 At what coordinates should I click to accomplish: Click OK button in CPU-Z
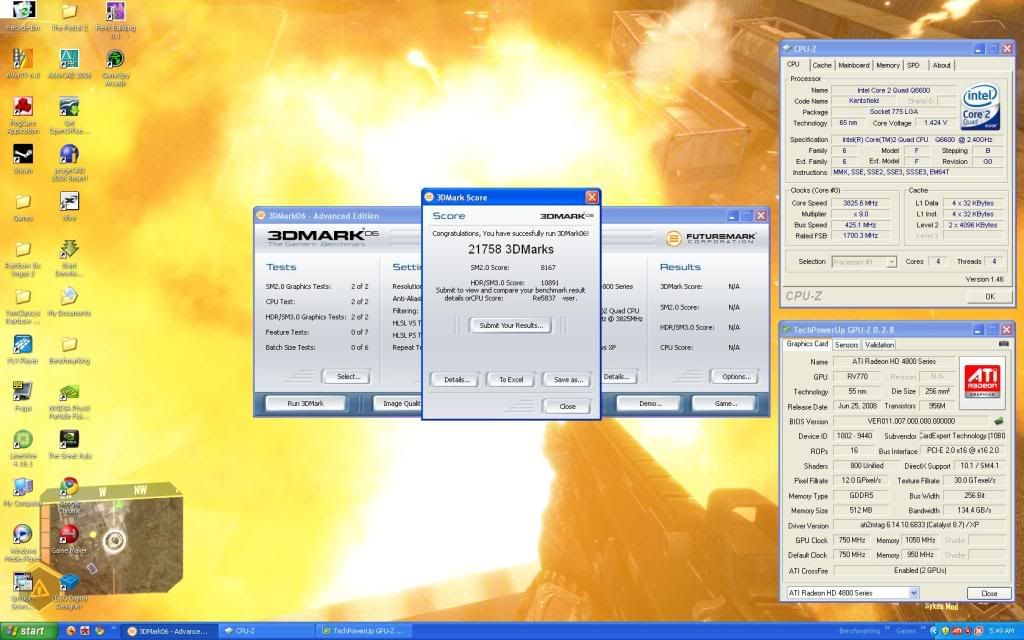coord(989,296)
